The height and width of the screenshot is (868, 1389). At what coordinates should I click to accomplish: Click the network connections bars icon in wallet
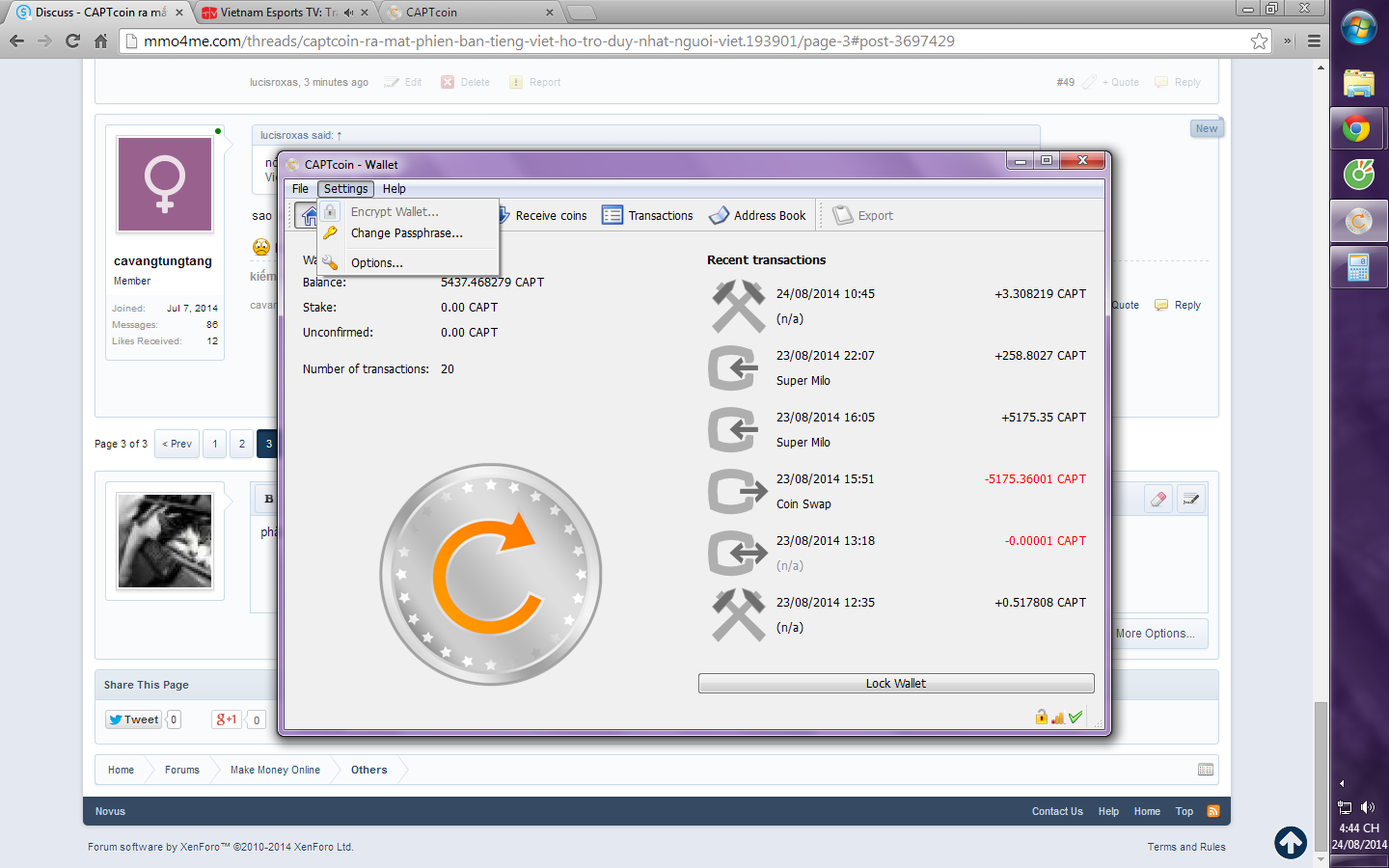coord(1058,718)
